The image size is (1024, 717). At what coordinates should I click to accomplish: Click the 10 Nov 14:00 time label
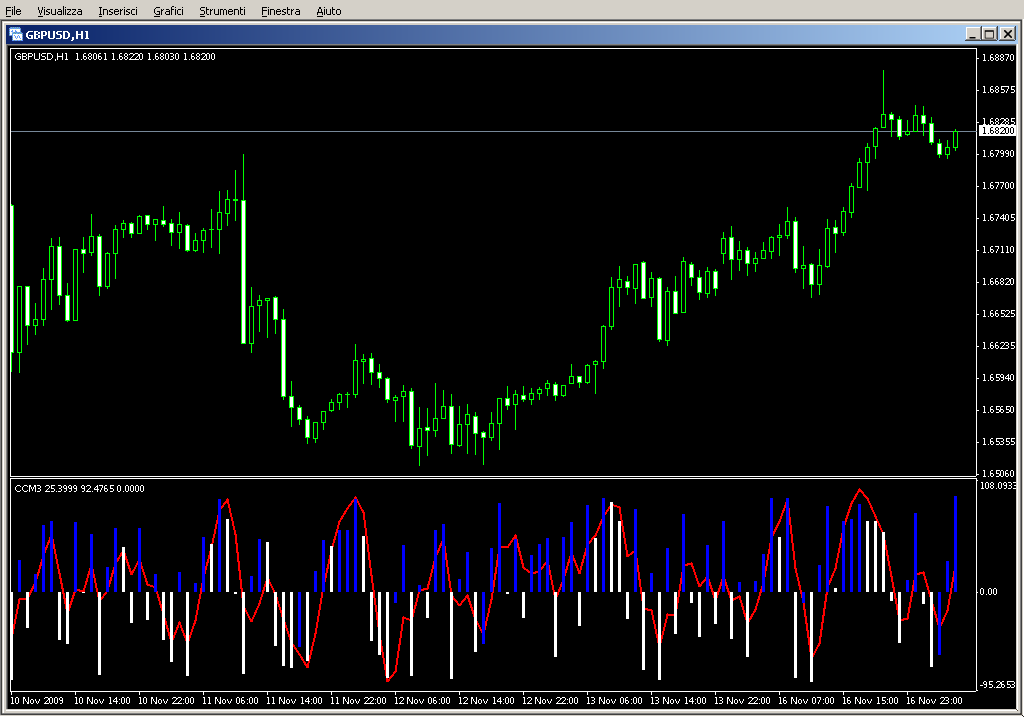pyautogui.click(x=102, y=701)
